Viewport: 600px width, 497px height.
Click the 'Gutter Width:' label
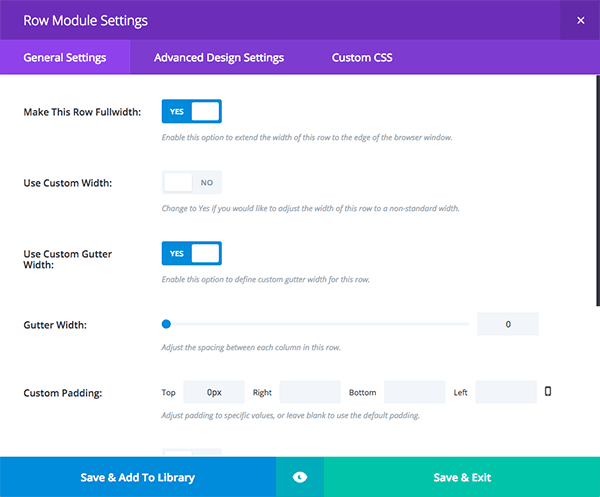click(x=55, y=325)
